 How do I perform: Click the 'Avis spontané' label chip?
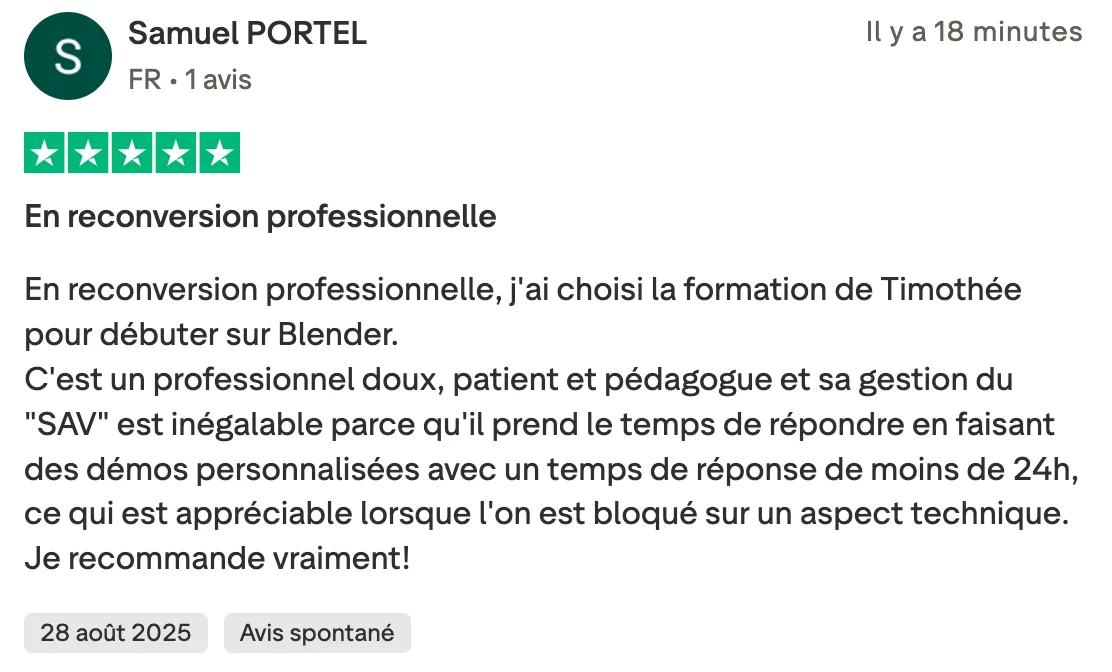[x=317, y=632]
